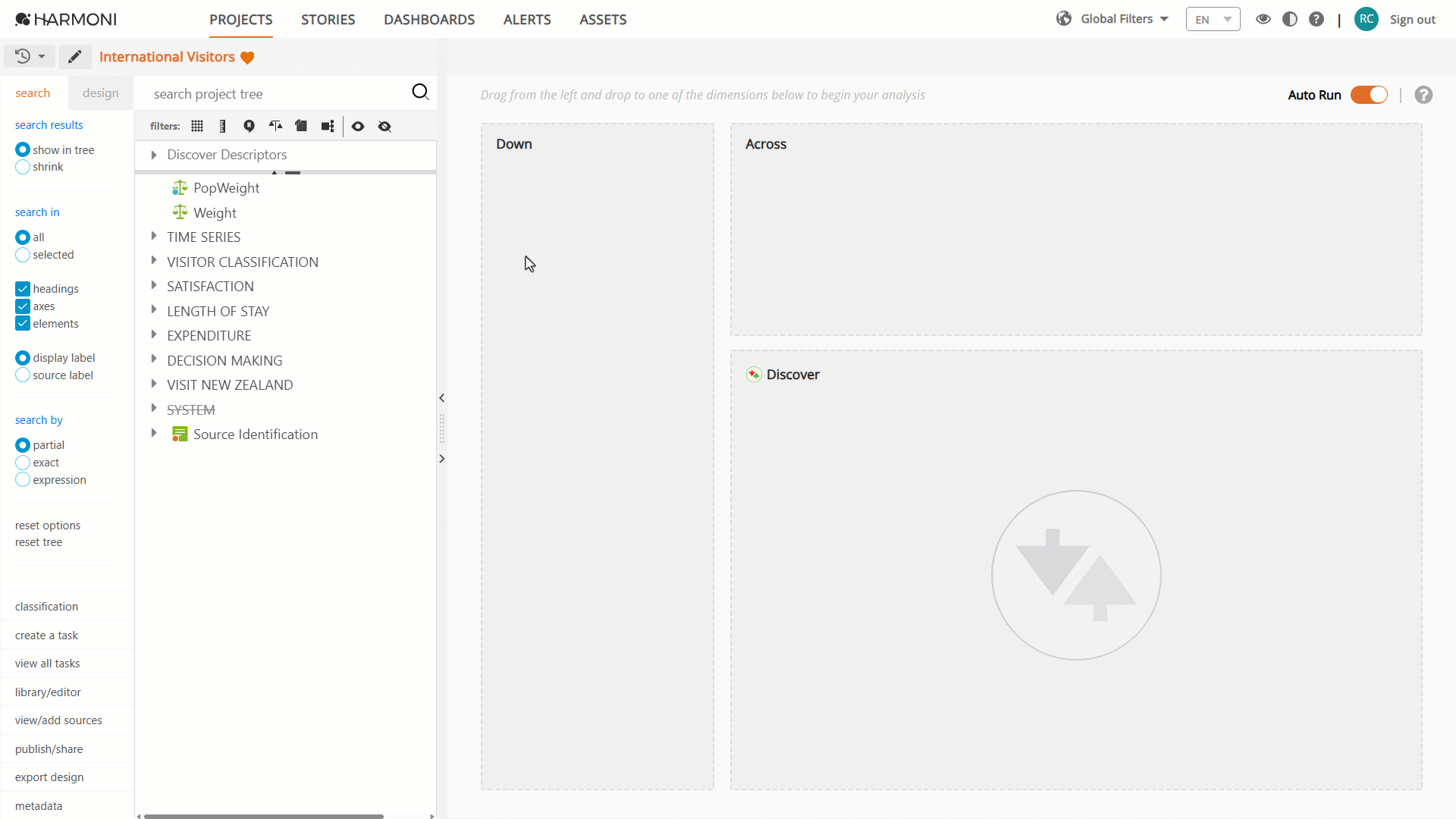Select the balance scale weights filter

pyautogui.click(x=275, y=127)
